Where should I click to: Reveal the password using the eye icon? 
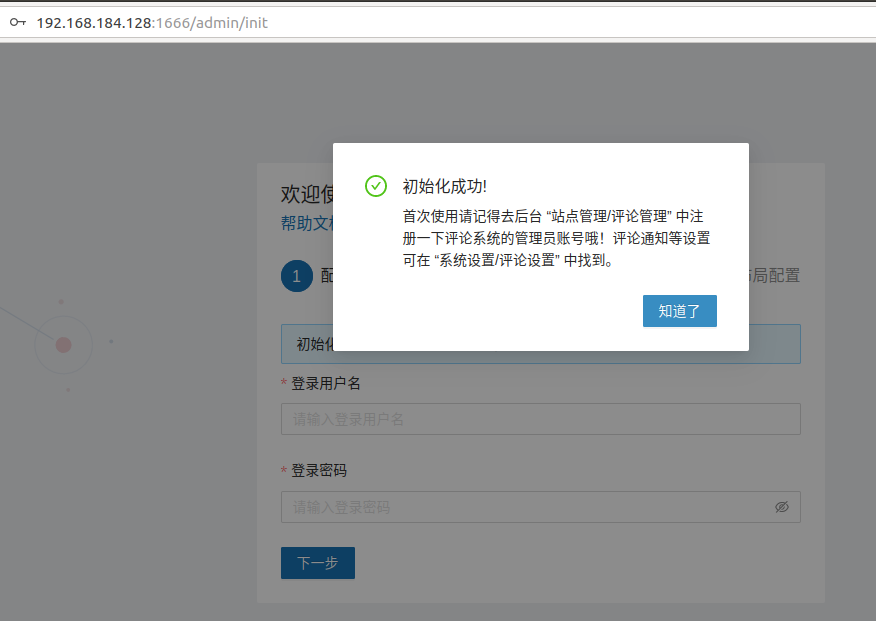click(783, 507)
